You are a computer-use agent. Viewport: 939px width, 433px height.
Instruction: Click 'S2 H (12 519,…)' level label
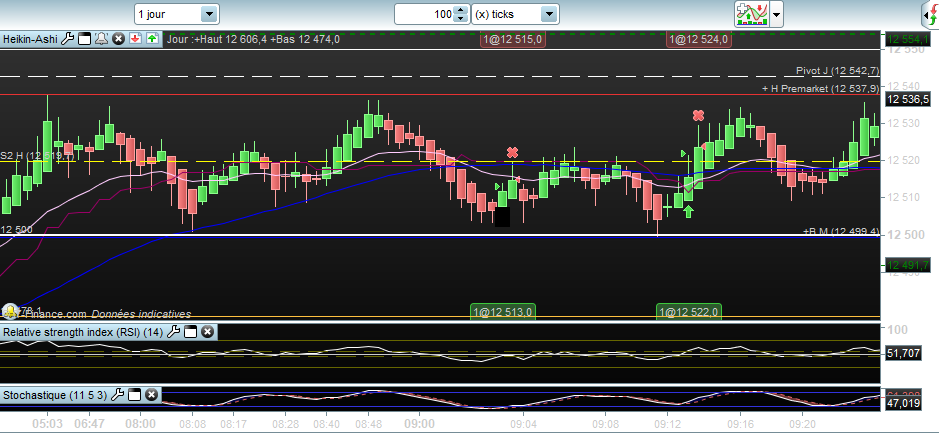[37, 156]
